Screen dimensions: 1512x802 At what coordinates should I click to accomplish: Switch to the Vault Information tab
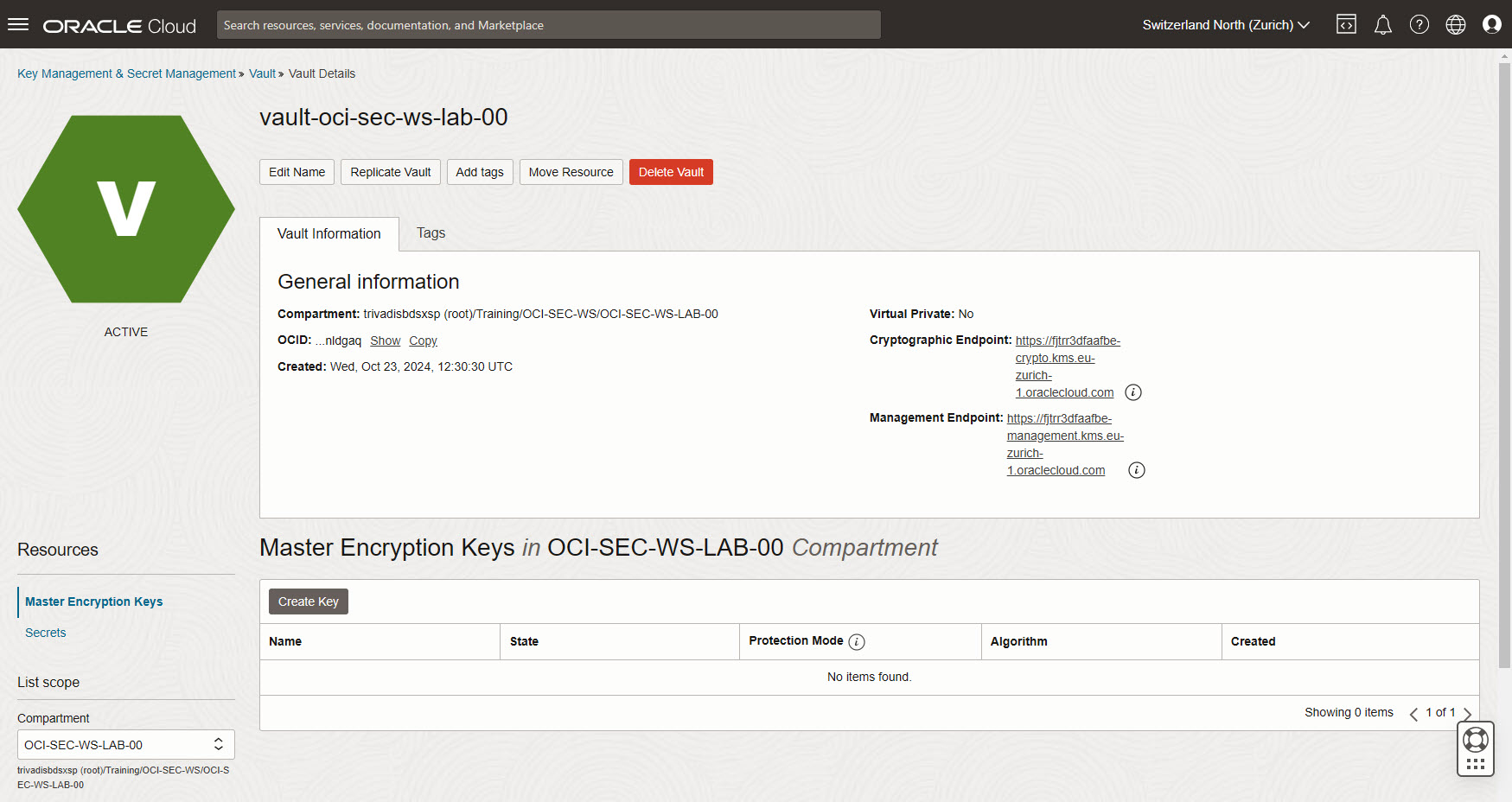(329, 233)
